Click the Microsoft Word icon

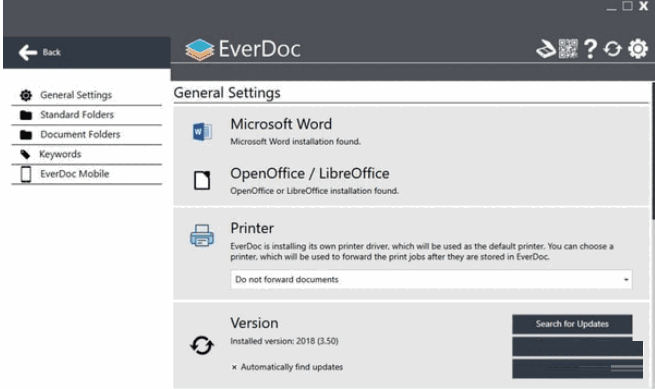coord(202,132)
